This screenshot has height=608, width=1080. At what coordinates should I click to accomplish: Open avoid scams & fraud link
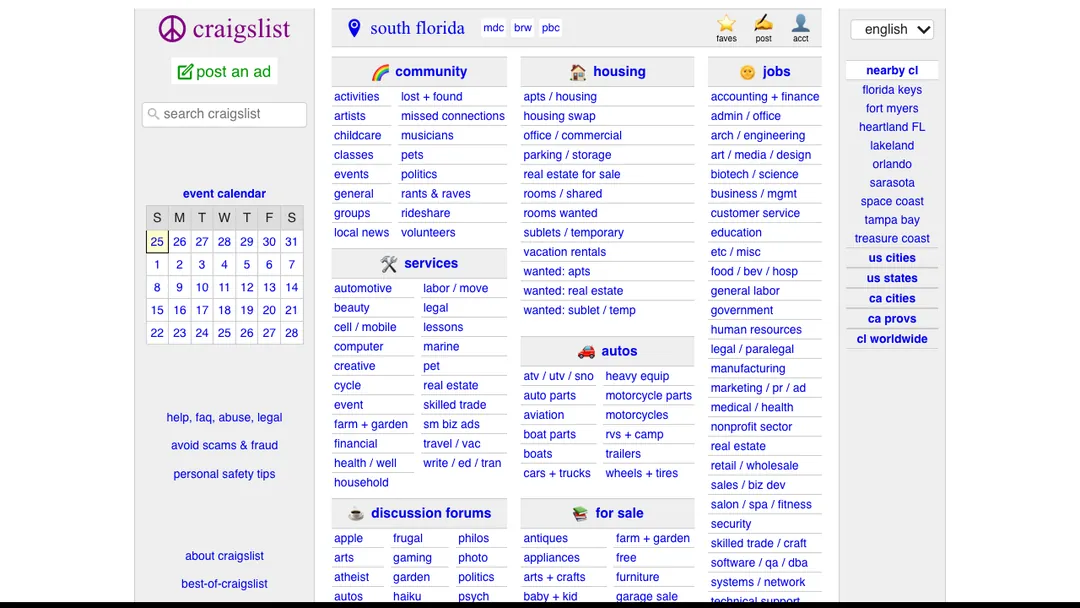coord(225,445)
